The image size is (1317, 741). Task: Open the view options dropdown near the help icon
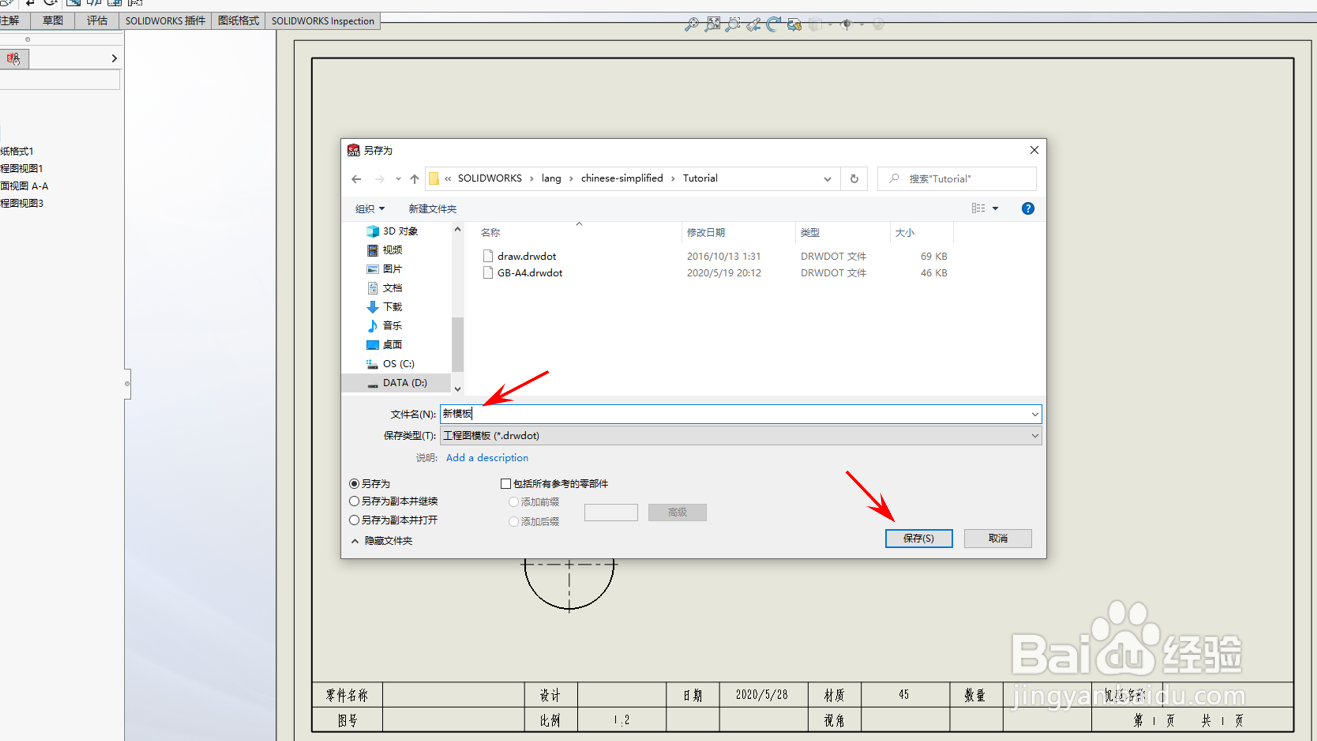994,208
